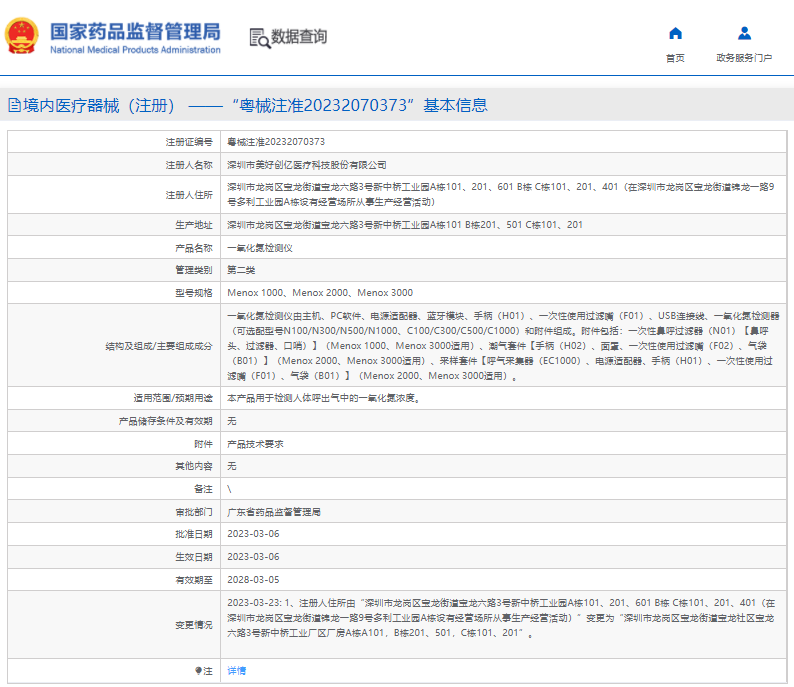Click the 变更情况 label cell
This screenshot has width=794, height=687.
(114, 625)
